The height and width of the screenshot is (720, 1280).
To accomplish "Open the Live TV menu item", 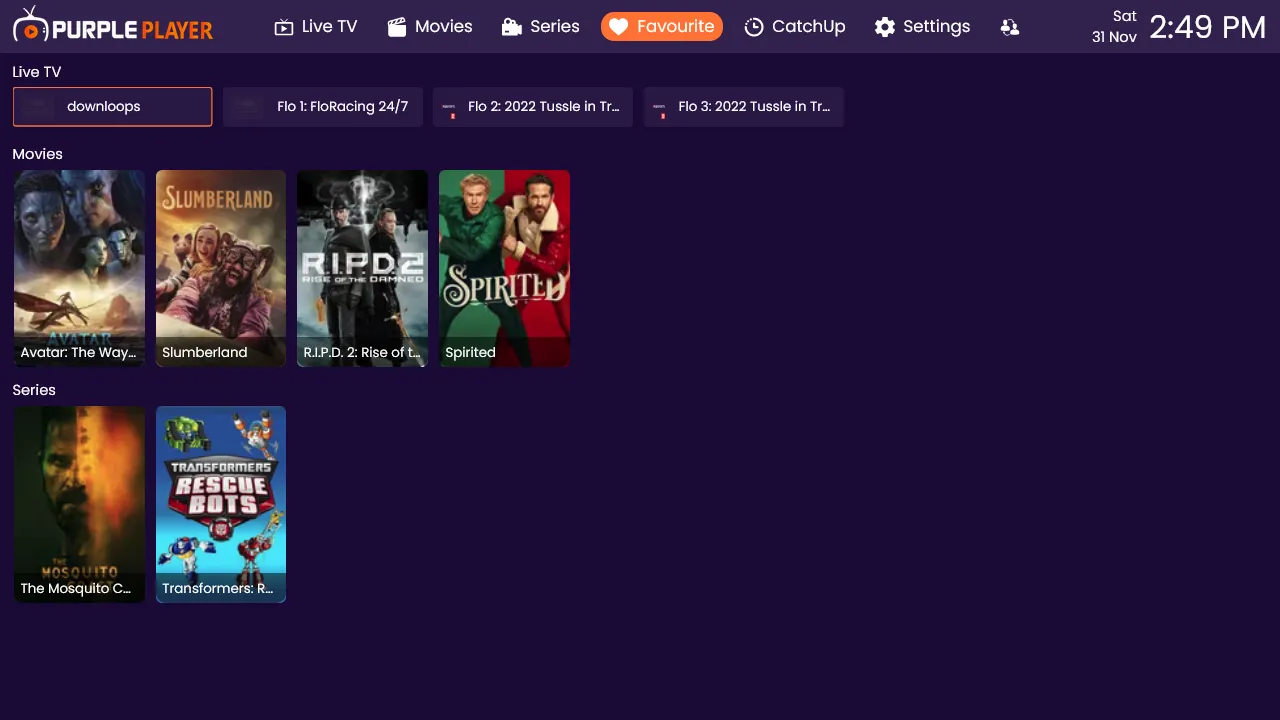I will pyautogui.click(x=316, y=27).
